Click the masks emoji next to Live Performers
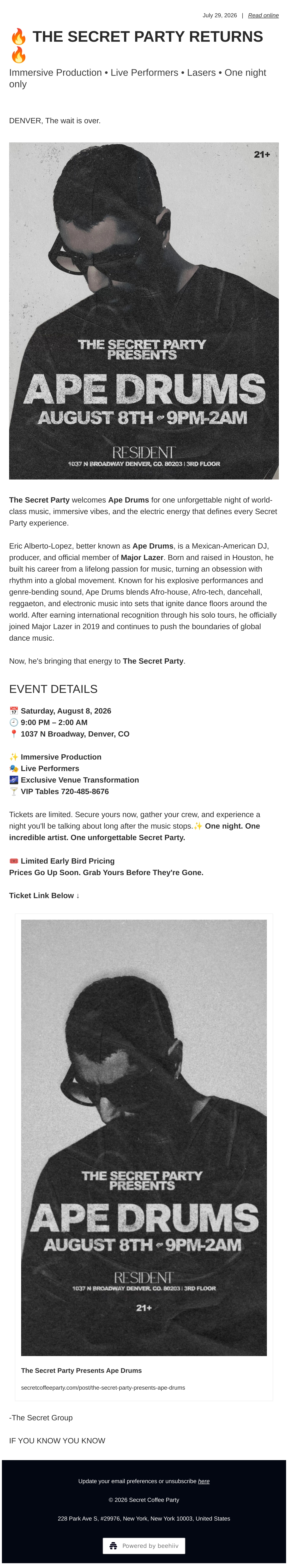The image size is (288, 1568). [x=14, y=768]
